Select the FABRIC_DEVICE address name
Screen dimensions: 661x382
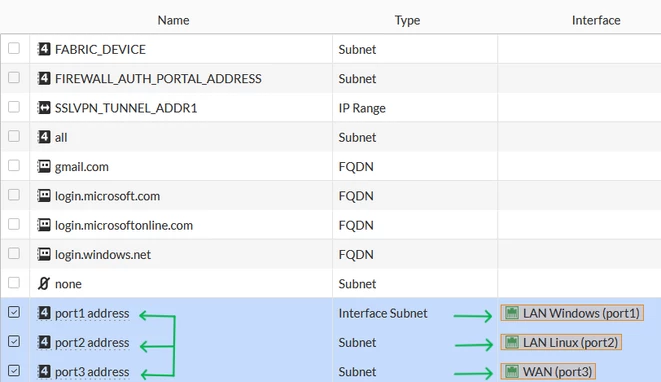point(100,49)
